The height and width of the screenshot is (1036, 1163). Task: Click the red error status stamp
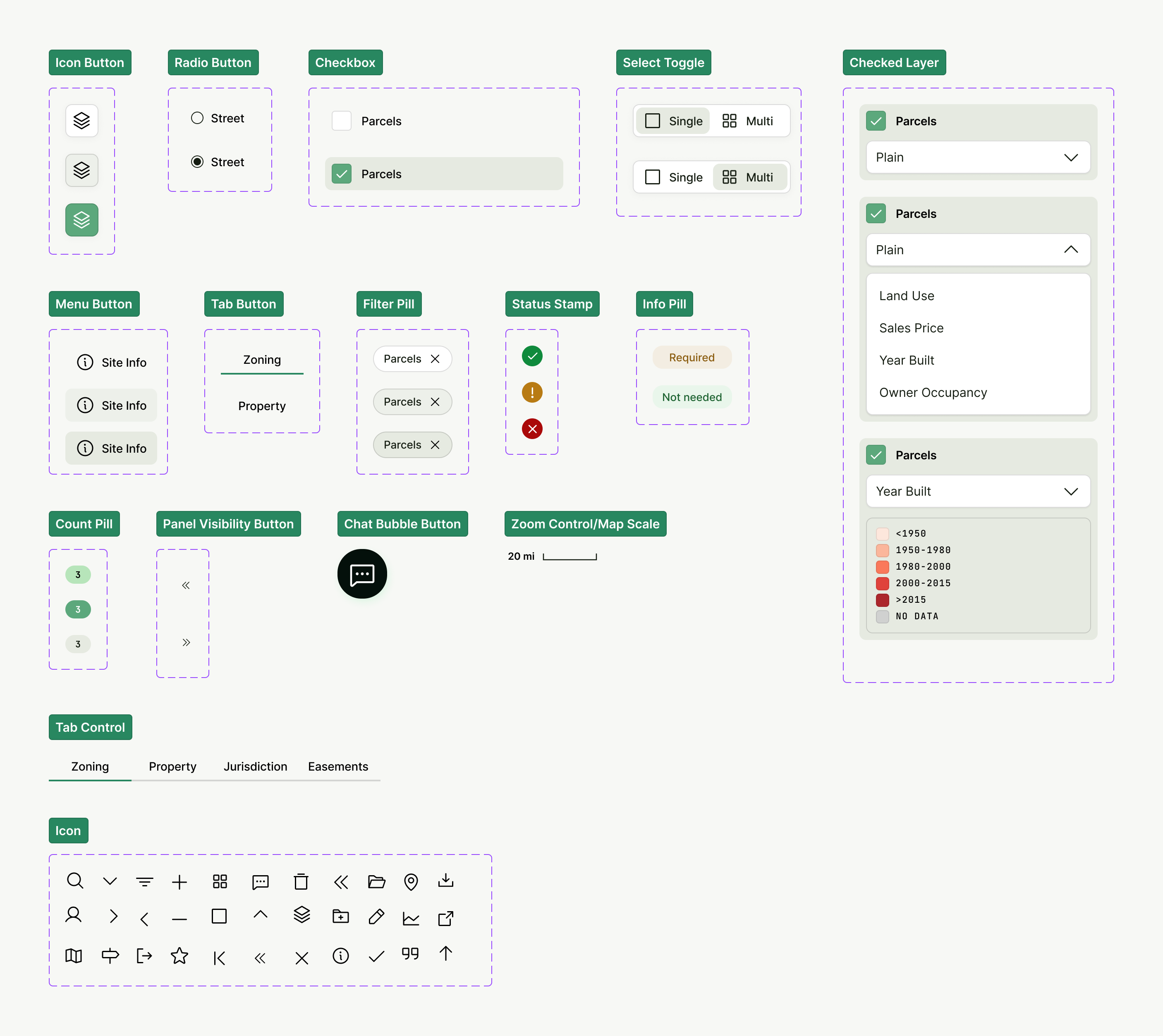point(532,429)
